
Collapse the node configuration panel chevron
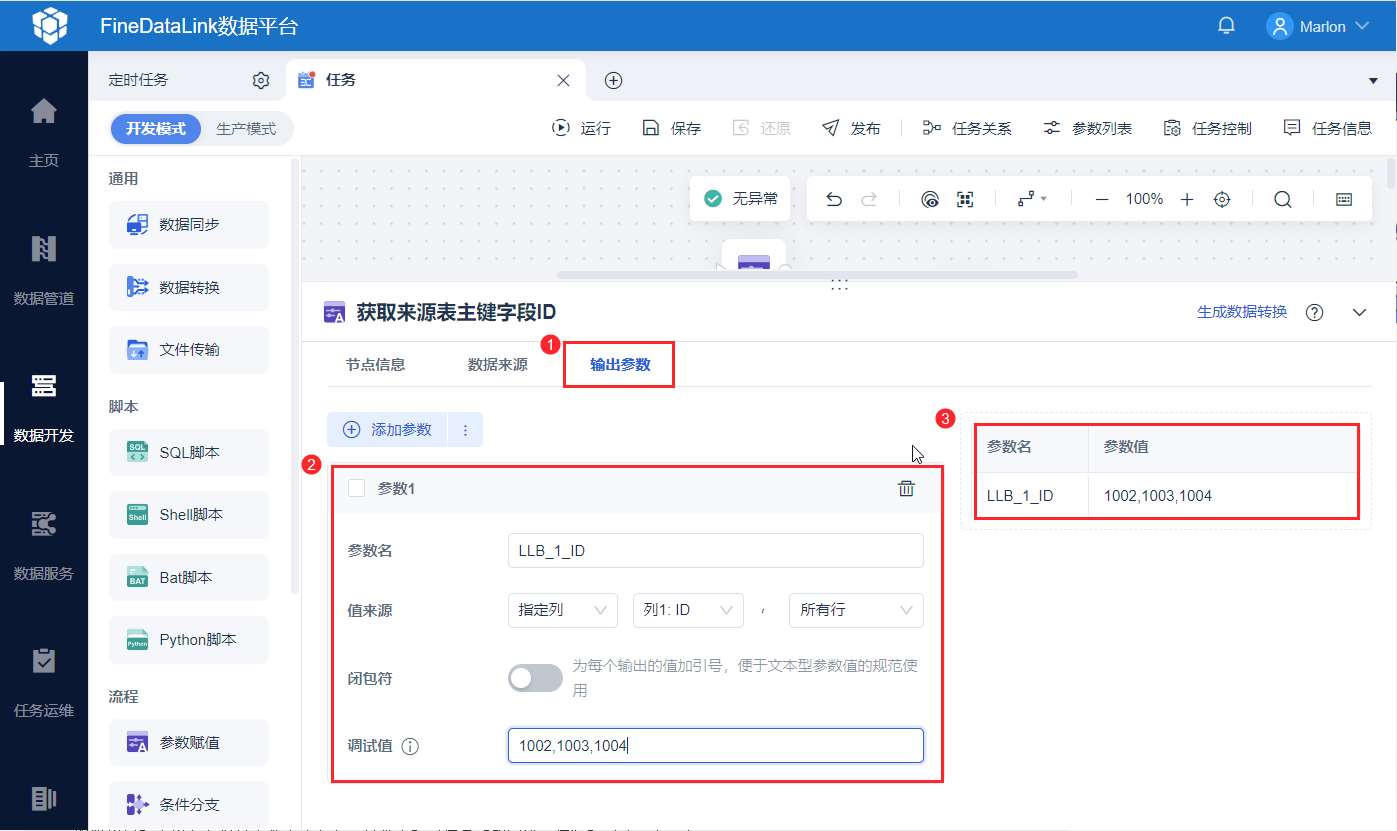[1359, 312]
